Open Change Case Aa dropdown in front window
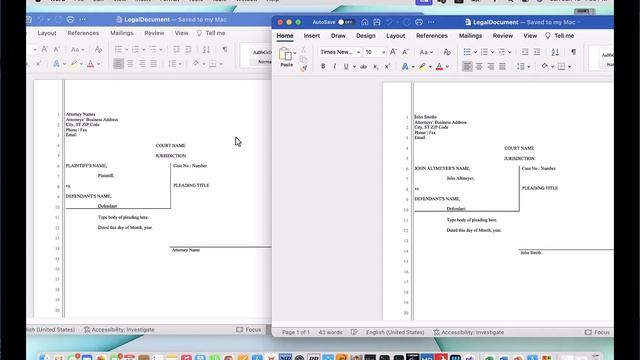Viewport: 640px width, 360px height. click(x=426, y=52)
